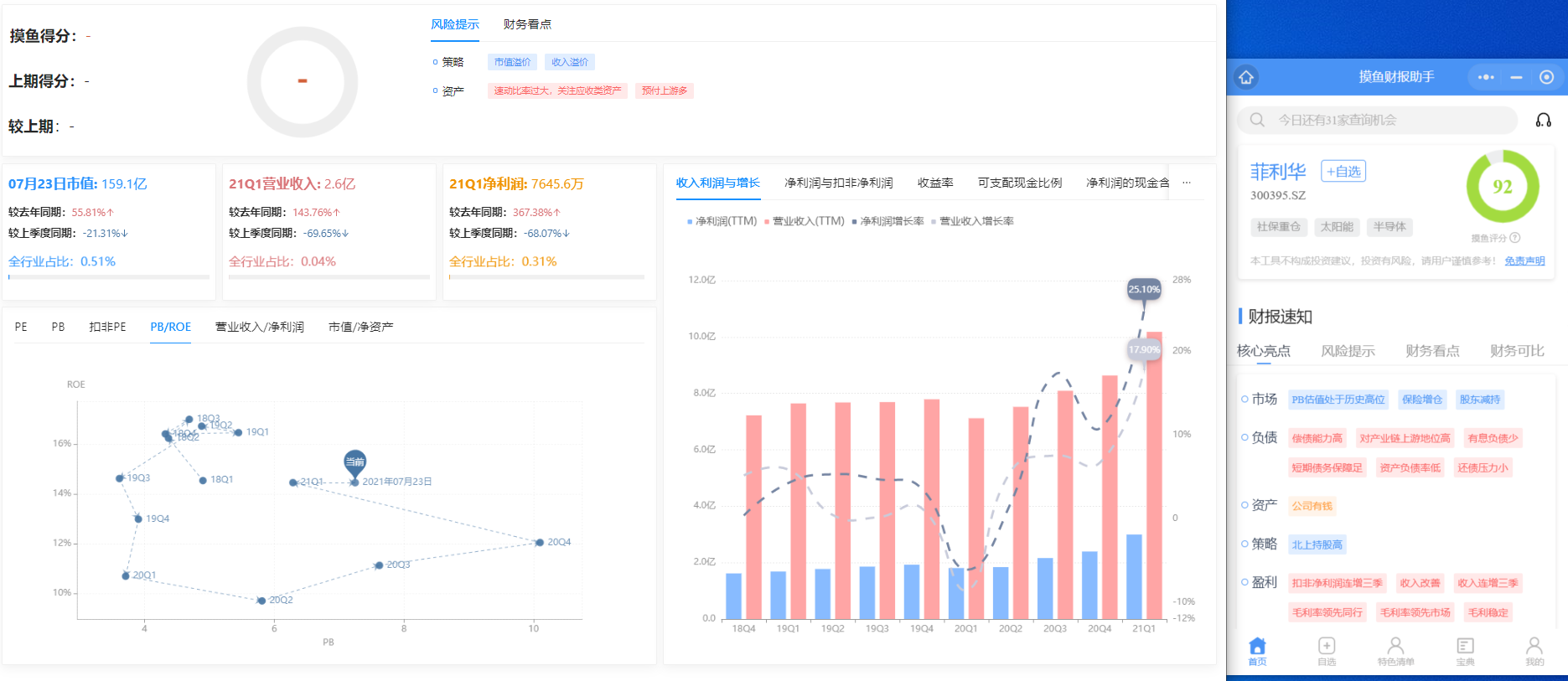
Task: Click the question mark next to 摸鱼评分
Action: (1515, 238)
